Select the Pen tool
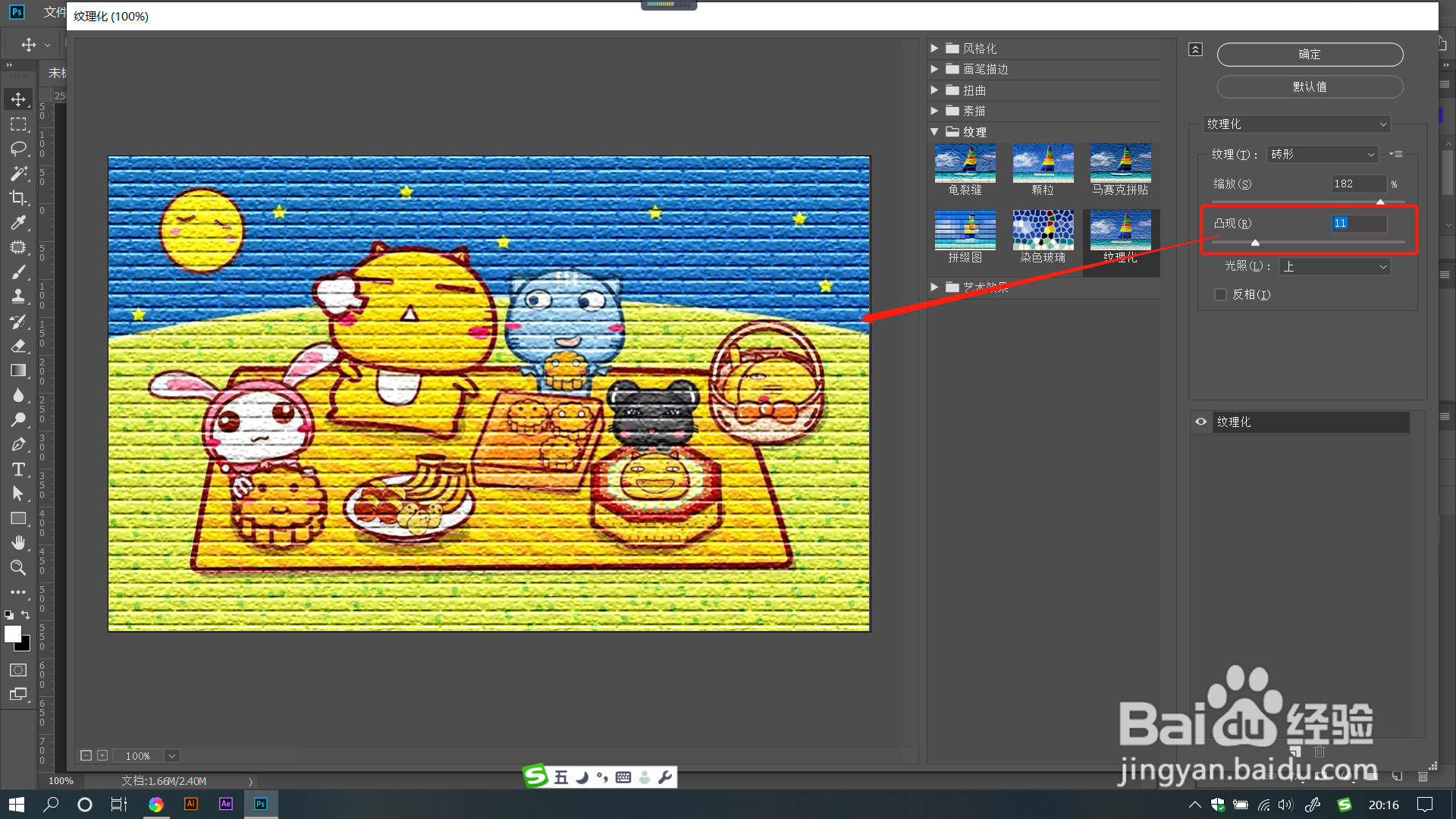This screenshot has height=819, width=1456. point(18,444)
